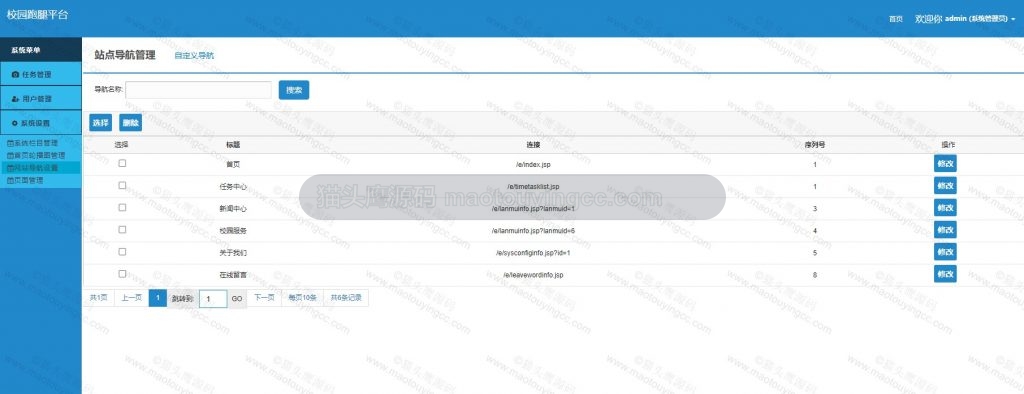The height and width of the screenshot is (394, 1024).
Task: Click the 校园服务 title cell
Action: tap(233, 231)
